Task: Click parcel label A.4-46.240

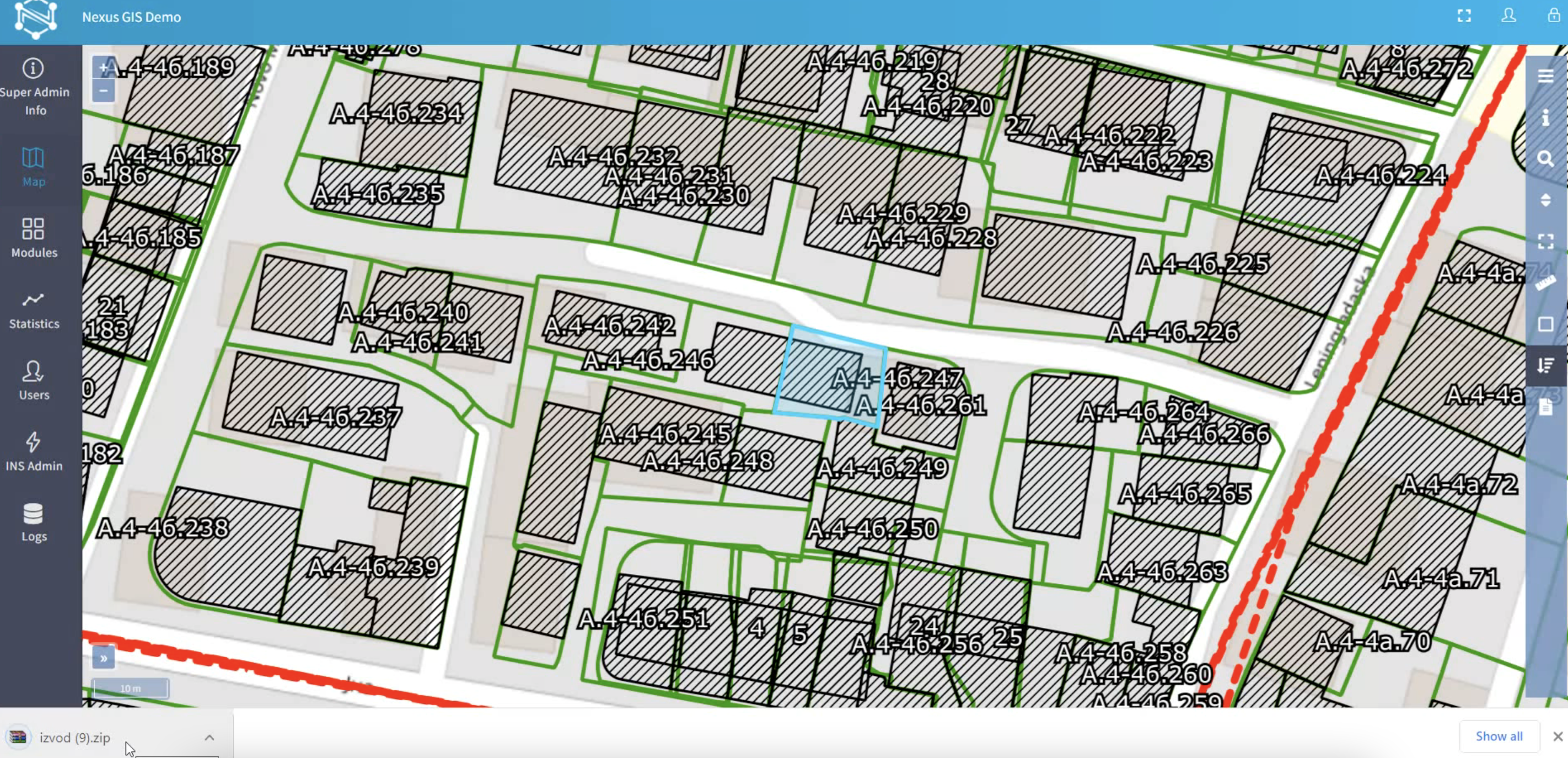Action: click(x=403, y=313)
